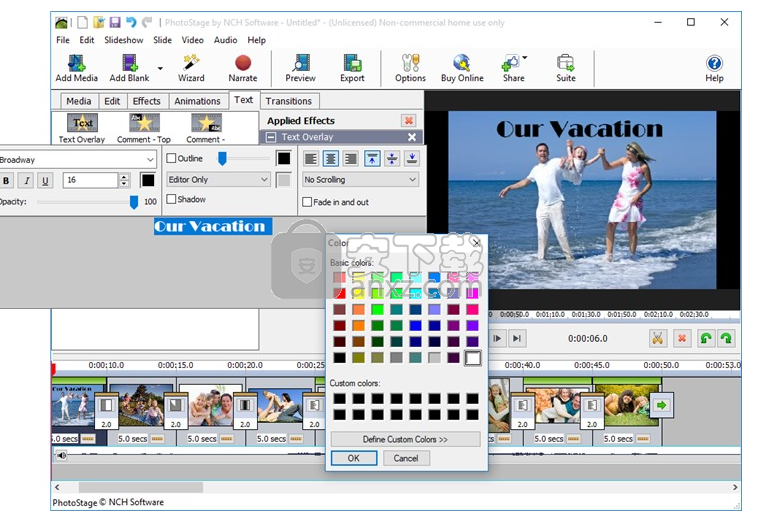
Task: Open the Audio menu
Action: [225, 40]
